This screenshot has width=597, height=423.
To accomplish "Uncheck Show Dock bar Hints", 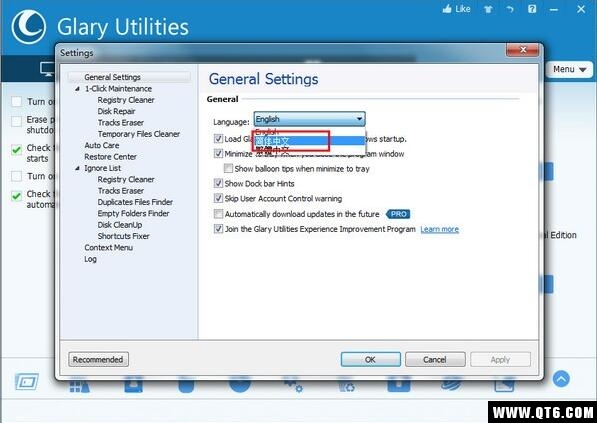I will (218, 184).
